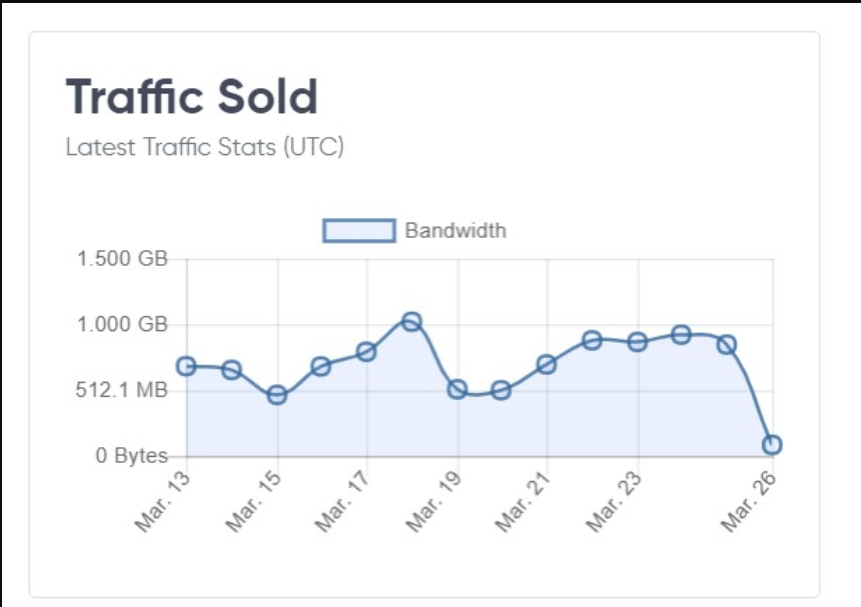Screen dimensions: 861x607
Task: Toggle the Bandwidth legend swatch
Action: pos(359,230)
